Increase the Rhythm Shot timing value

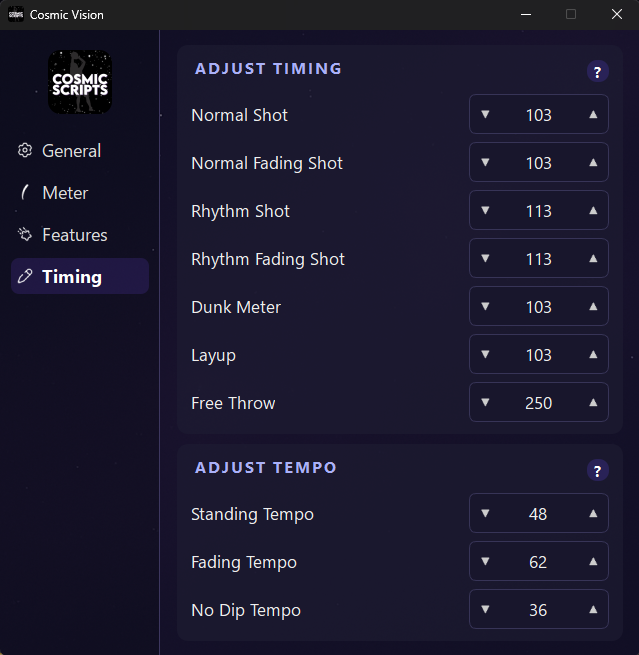(x=593, y=211)
